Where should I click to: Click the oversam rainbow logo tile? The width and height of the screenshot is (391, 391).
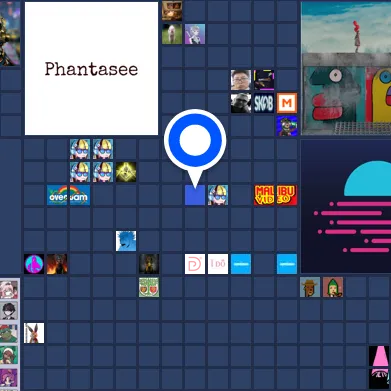(68, 195)
